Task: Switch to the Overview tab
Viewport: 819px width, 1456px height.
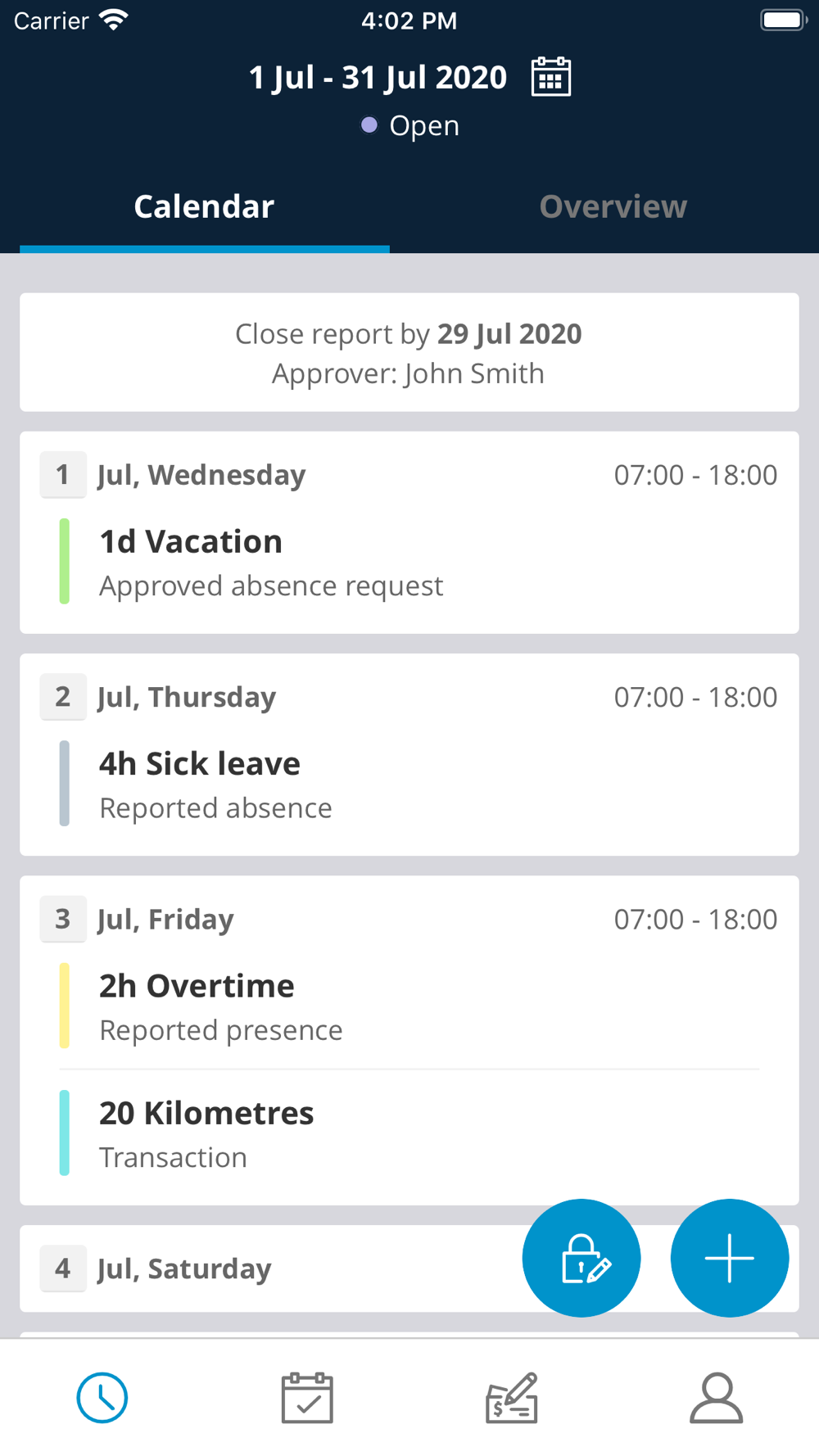Action: click(x=613, y=206)
